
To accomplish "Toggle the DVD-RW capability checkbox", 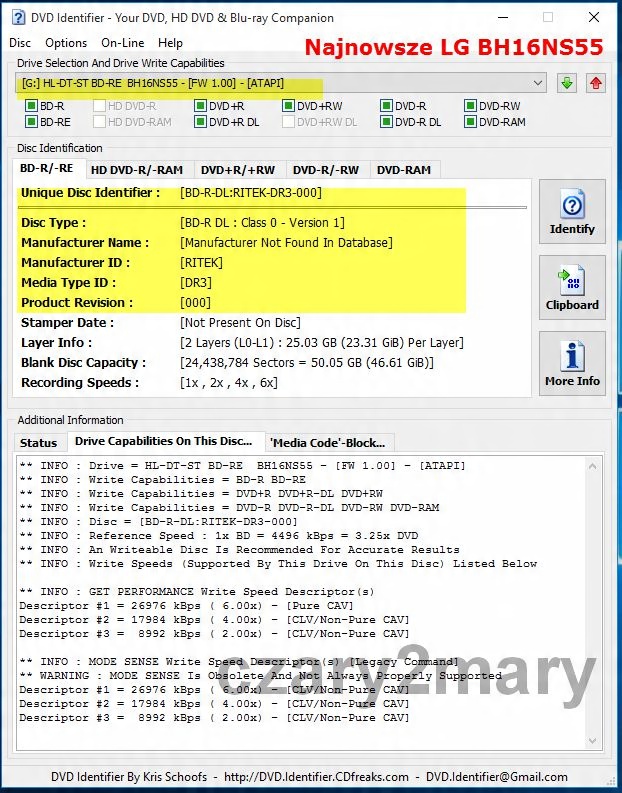I will coord(470,106).
